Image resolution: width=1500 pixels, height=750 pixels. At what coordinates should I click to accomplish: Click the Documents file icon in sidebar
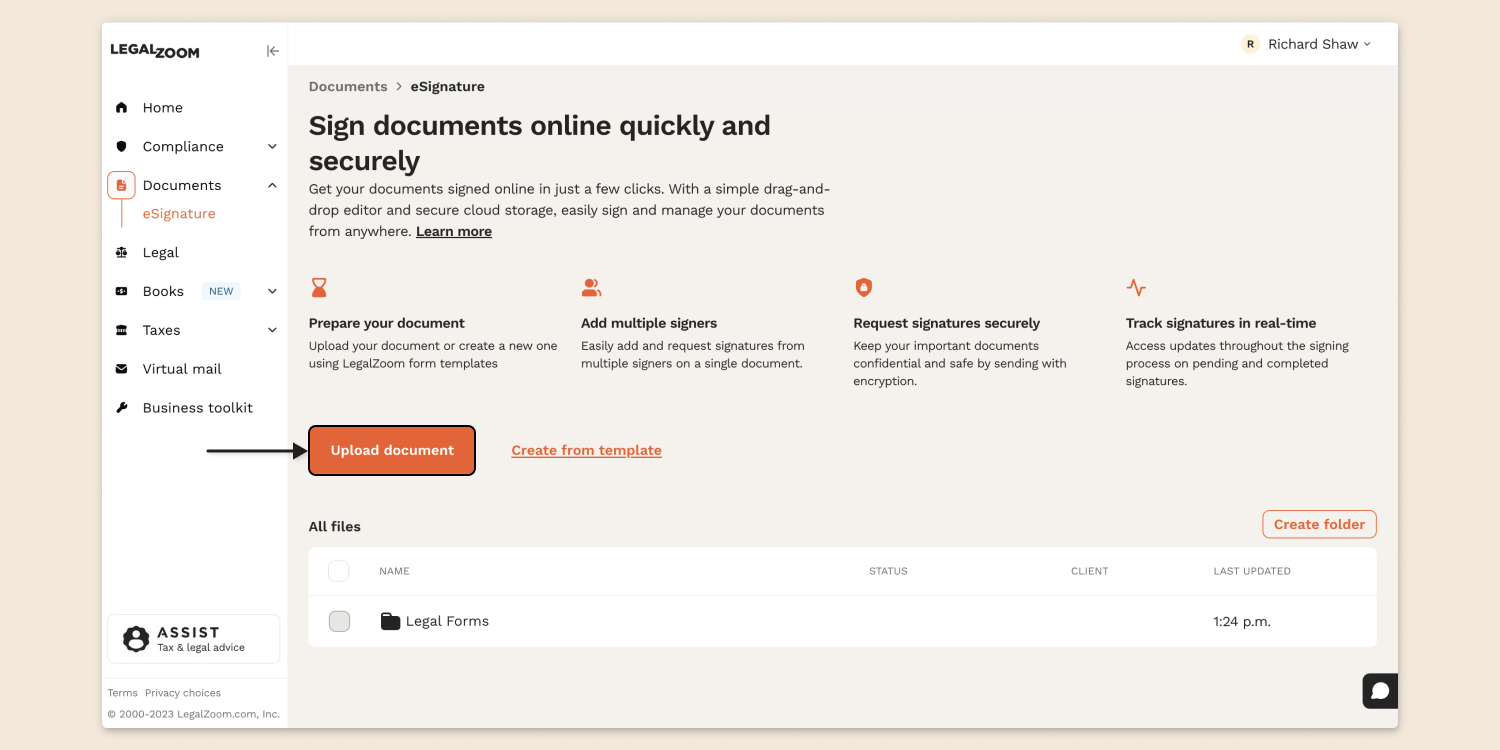121,184
